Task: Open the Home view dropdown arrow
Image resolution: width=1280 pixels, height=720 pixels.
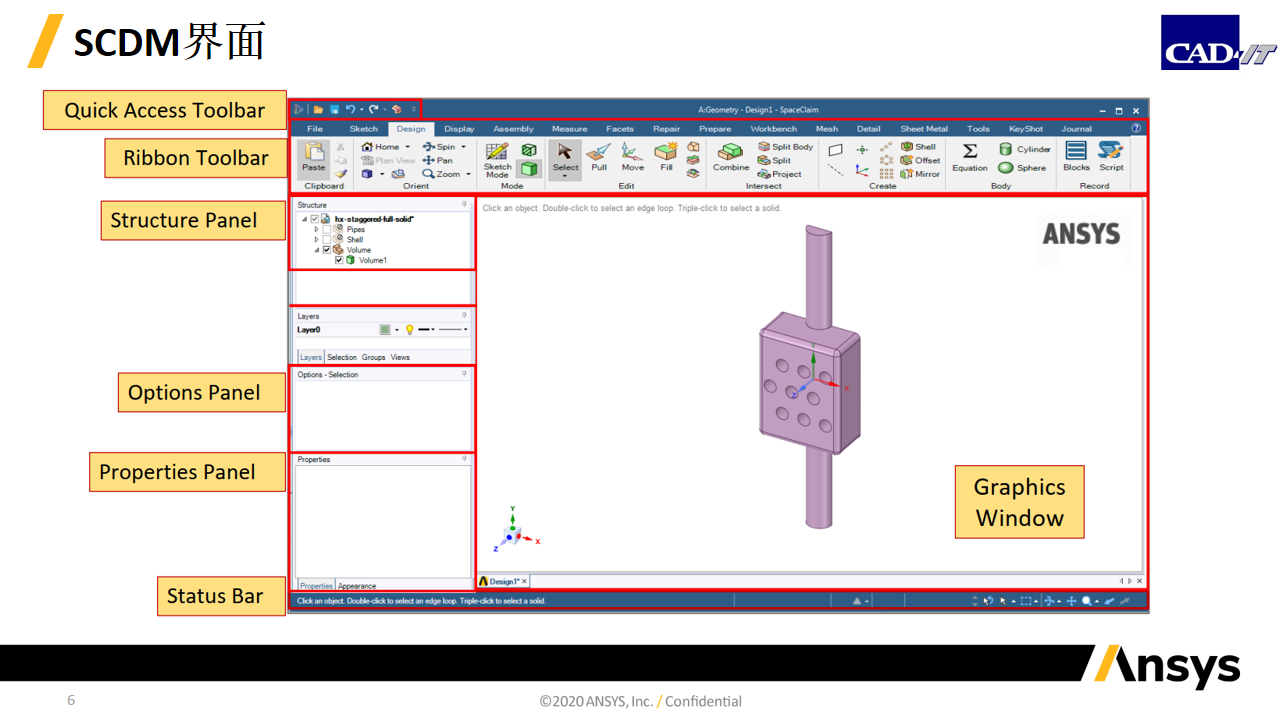Action: click(x=407, y=147)
